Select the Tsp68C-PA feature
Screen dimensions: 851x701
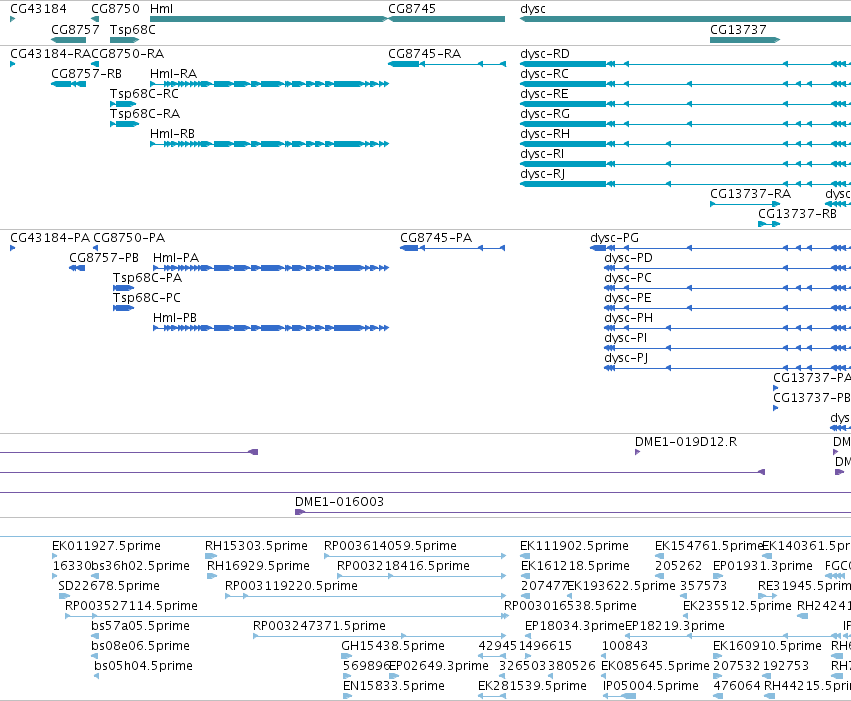(123, 288)
